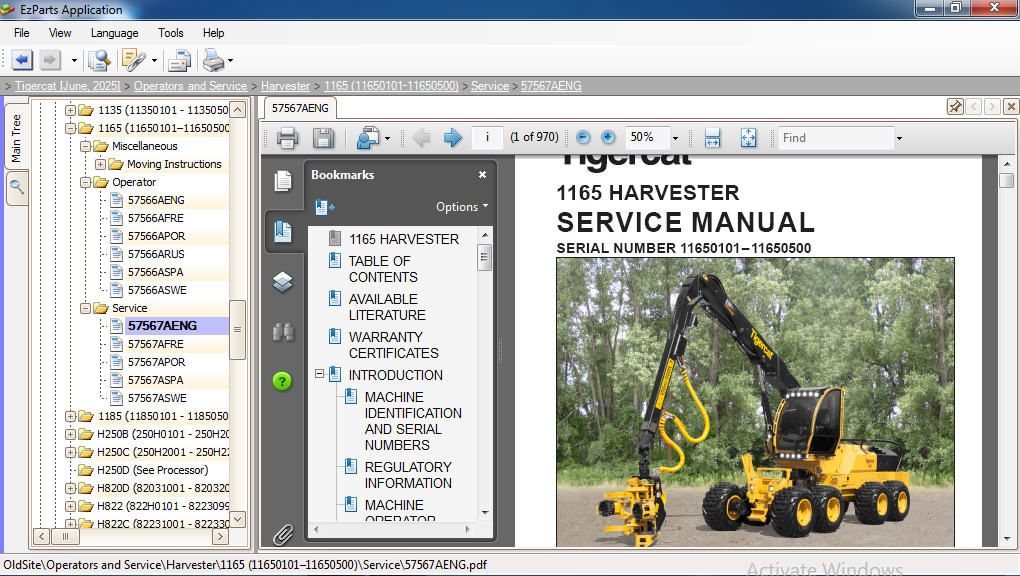
Task: Click the main toolbar printer icon
Action: click(x=213, y=61)
